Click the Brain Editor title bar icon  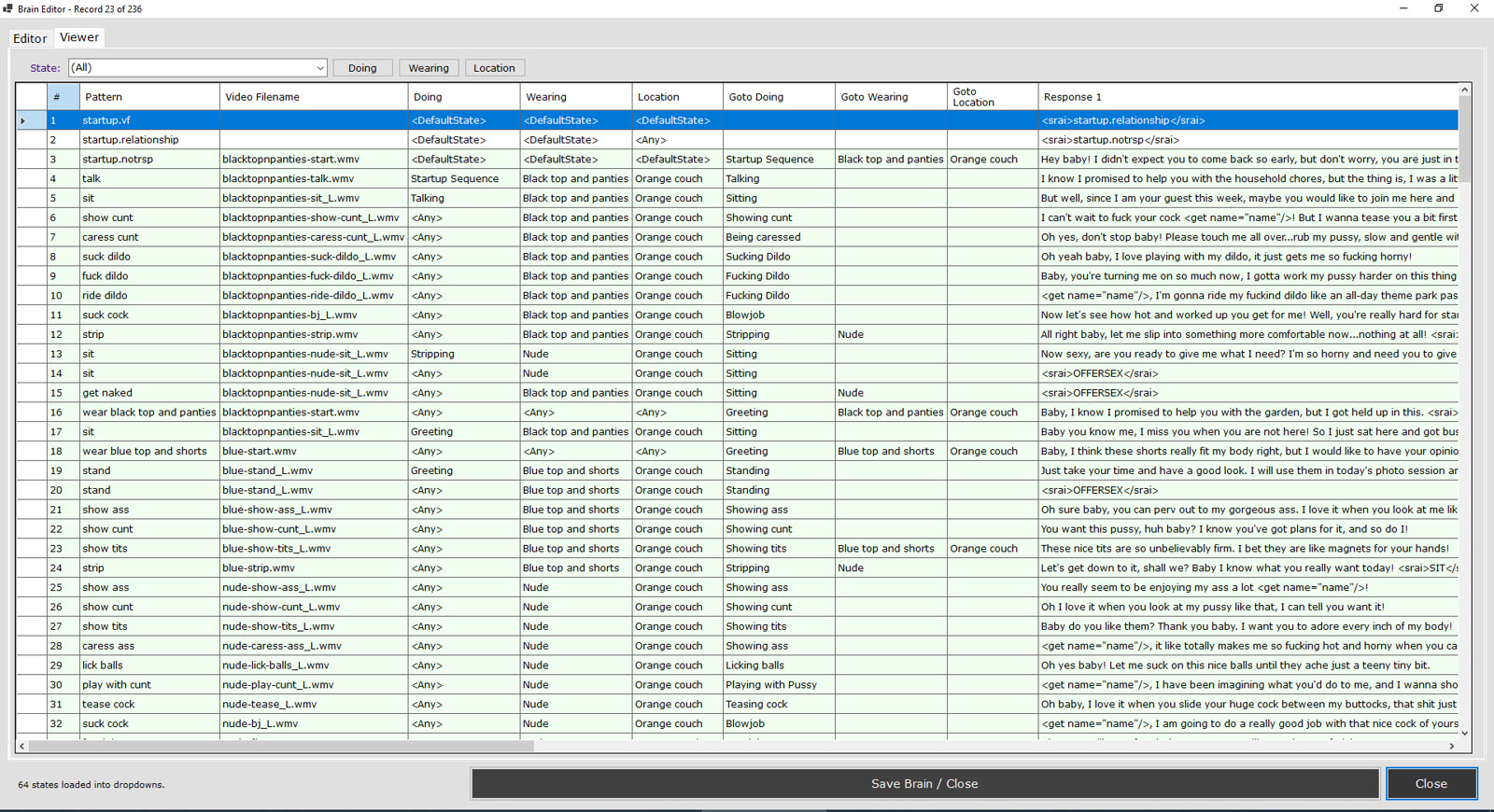tap(8, 8)
